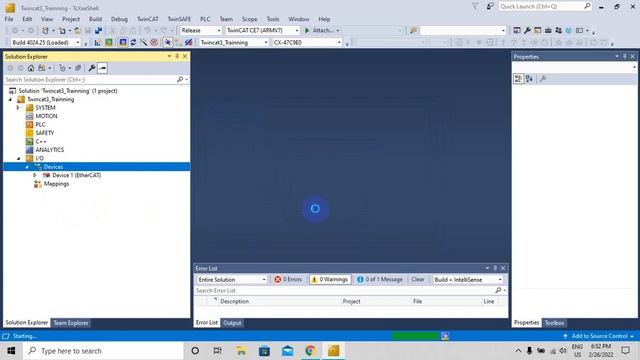
Task: Click the Search Solution Explorer field
Action: [96, 80]
